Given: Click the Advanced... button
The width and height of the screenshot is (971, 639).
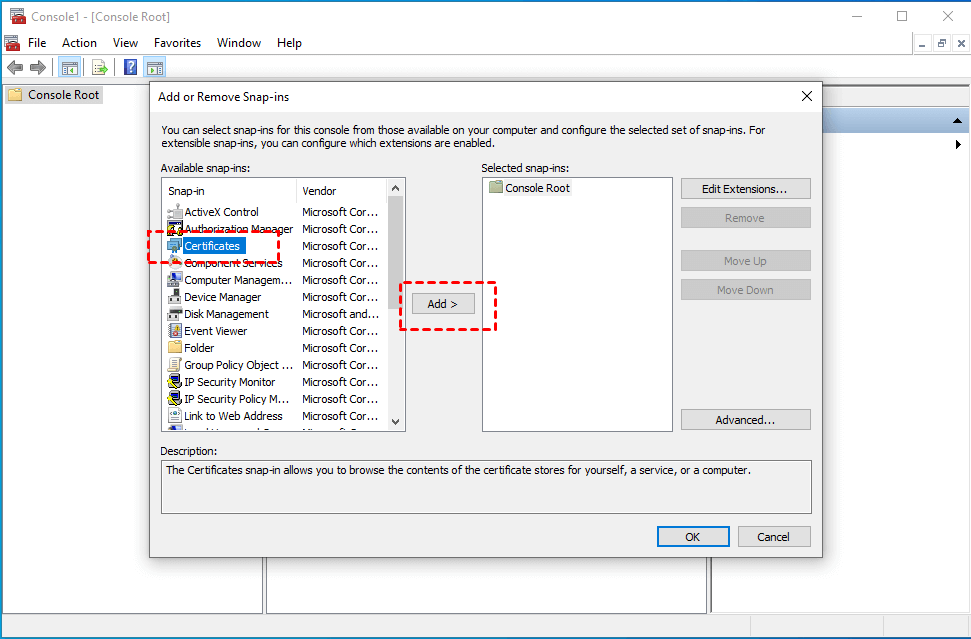Looking at the screenshot, I should [x=746, y=420].
